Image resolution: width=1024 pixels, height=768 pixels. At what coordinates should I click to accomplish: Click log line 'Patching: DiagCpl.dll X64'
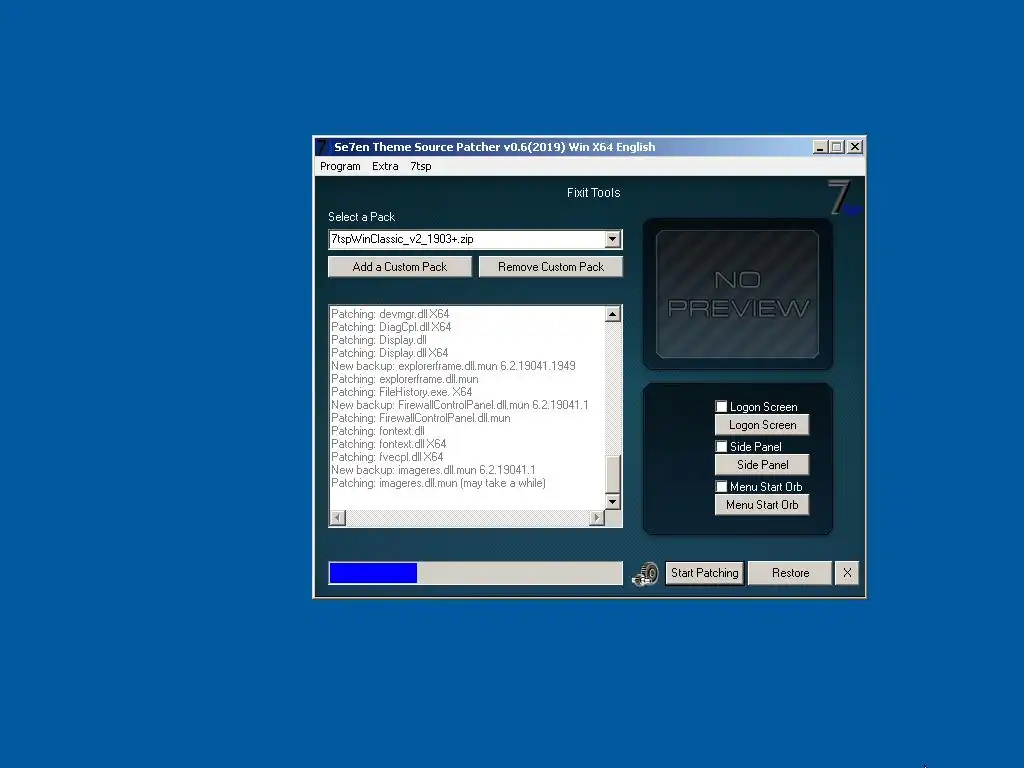[x=391, y=327]
